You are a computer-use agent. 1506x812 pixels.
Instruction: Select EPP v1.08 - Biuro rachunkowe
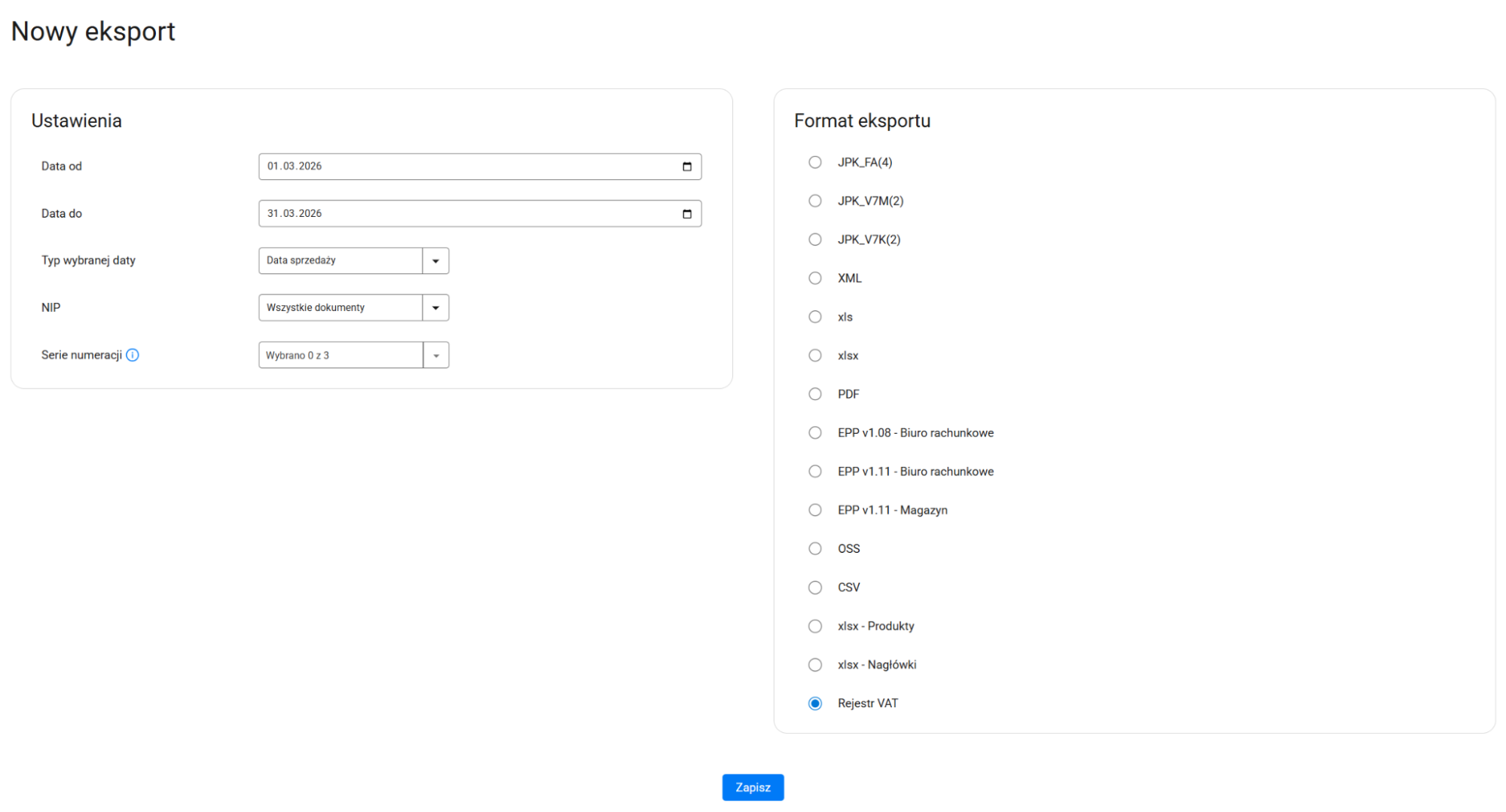(815, 432)
